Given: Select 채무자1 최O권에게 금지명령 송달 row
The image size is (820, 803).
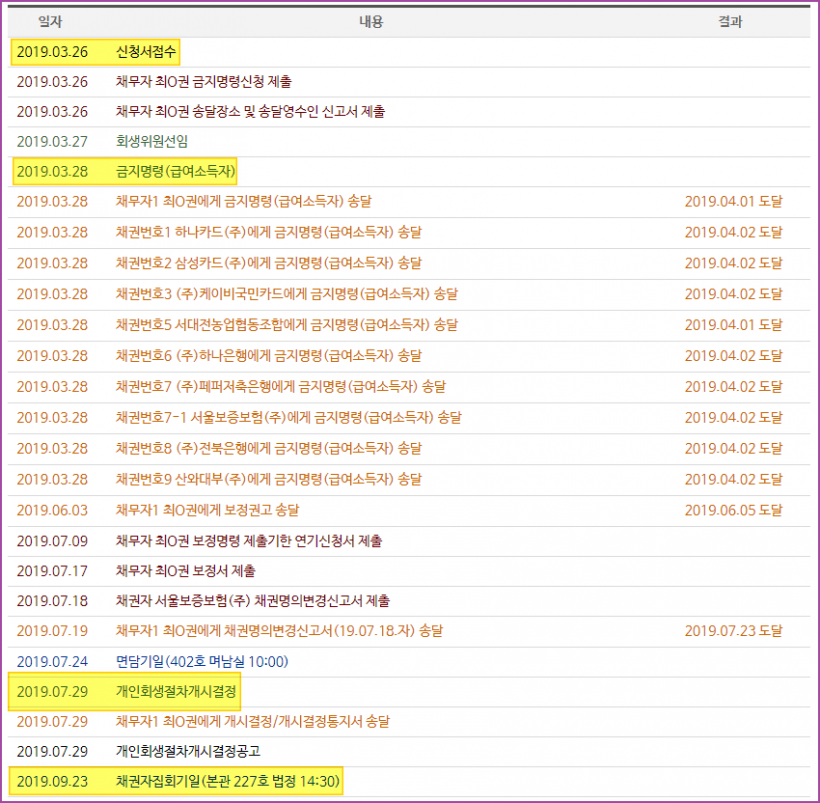Looking at the screenshot, I should [x=409, y=201].
